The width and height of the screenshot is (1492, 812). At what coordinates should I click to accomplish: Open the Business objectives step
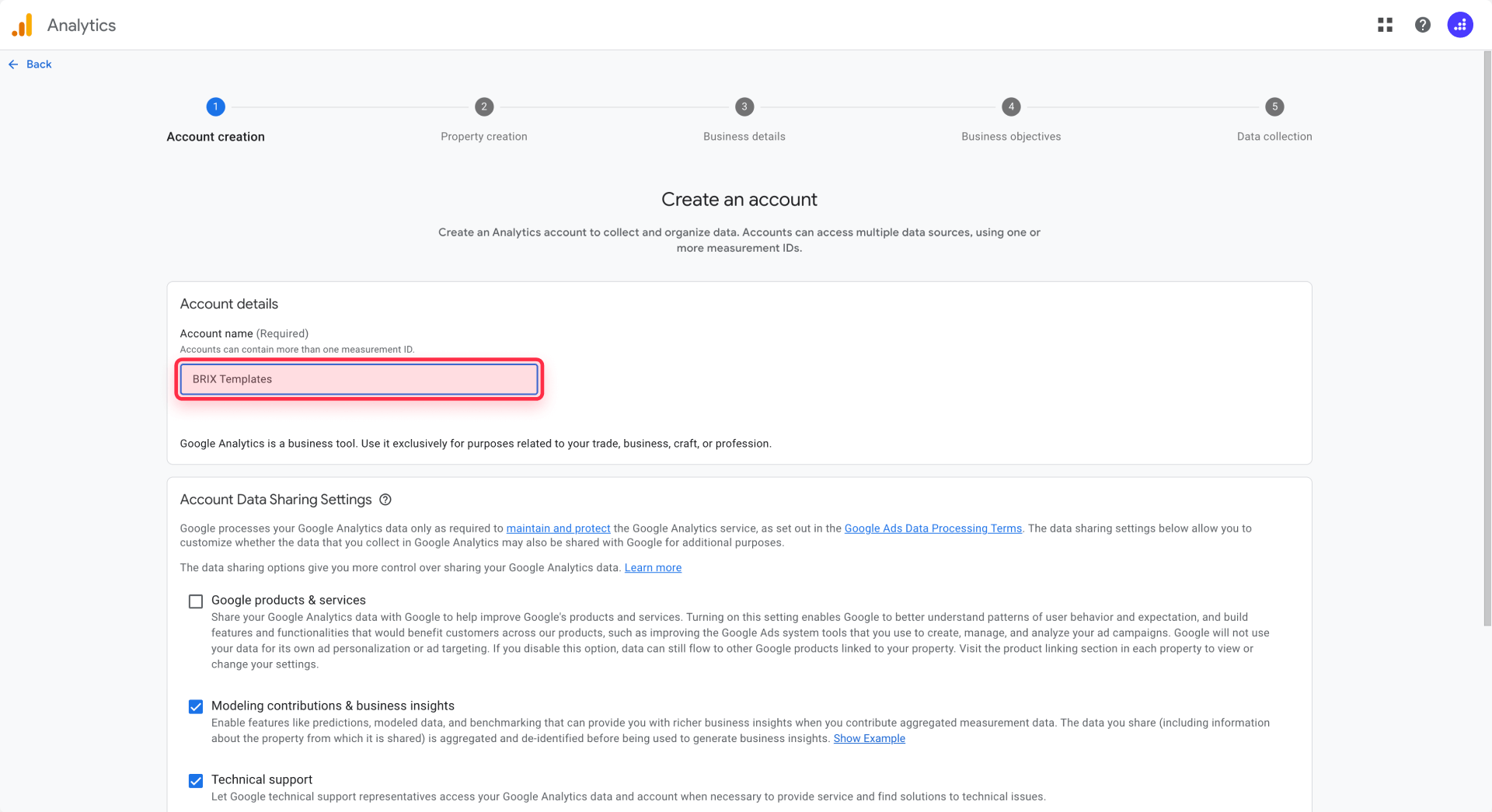[x=1011, y=106]
